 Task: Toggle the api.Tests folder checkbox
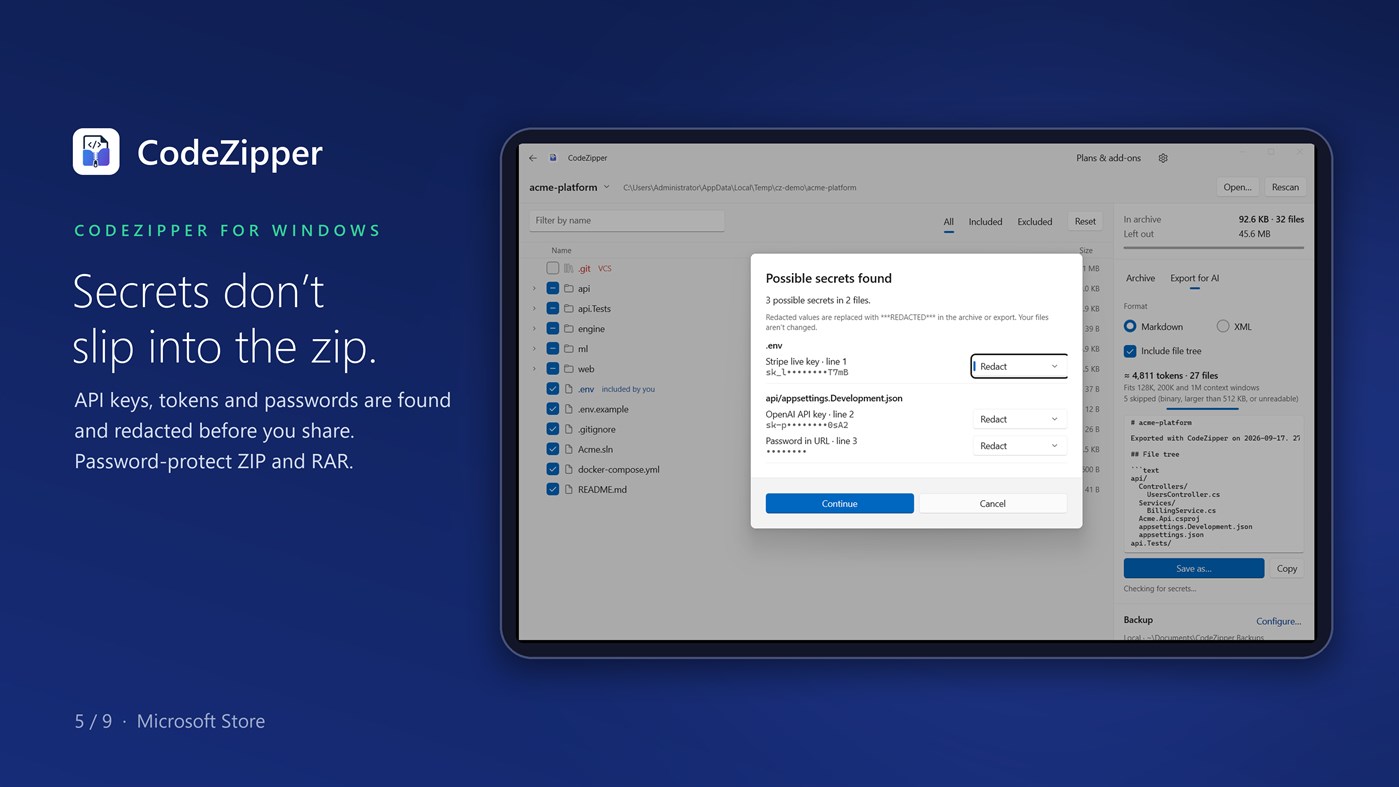coord(552,309)
